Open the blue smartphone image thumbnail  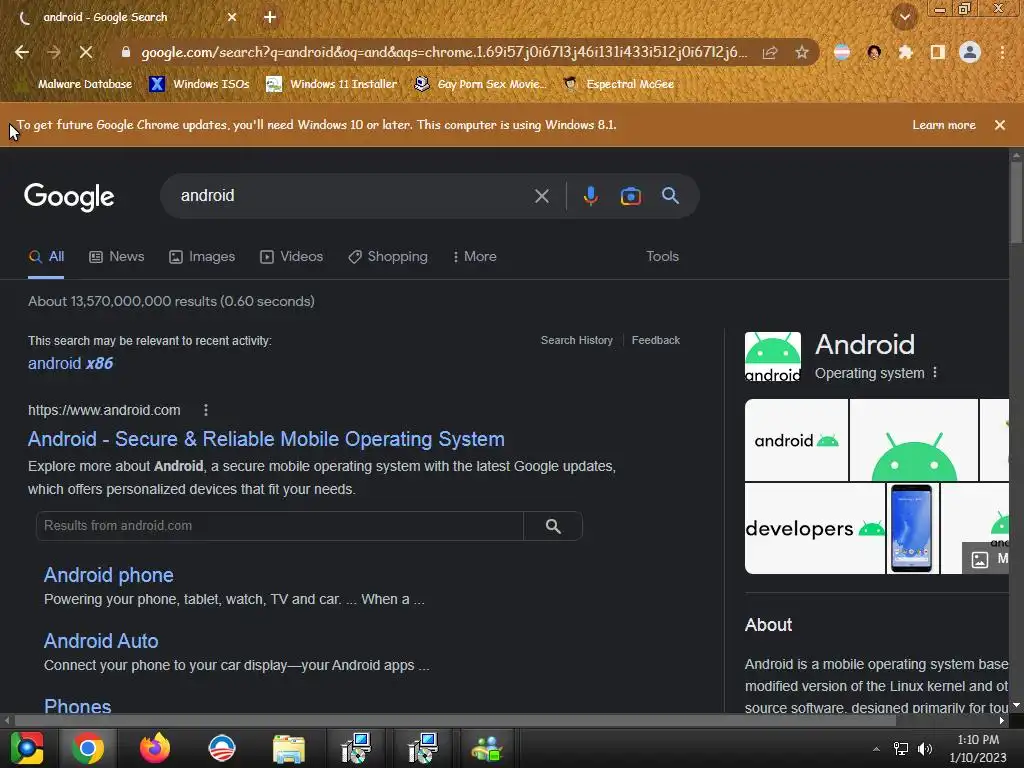click(x=912, y=528)
